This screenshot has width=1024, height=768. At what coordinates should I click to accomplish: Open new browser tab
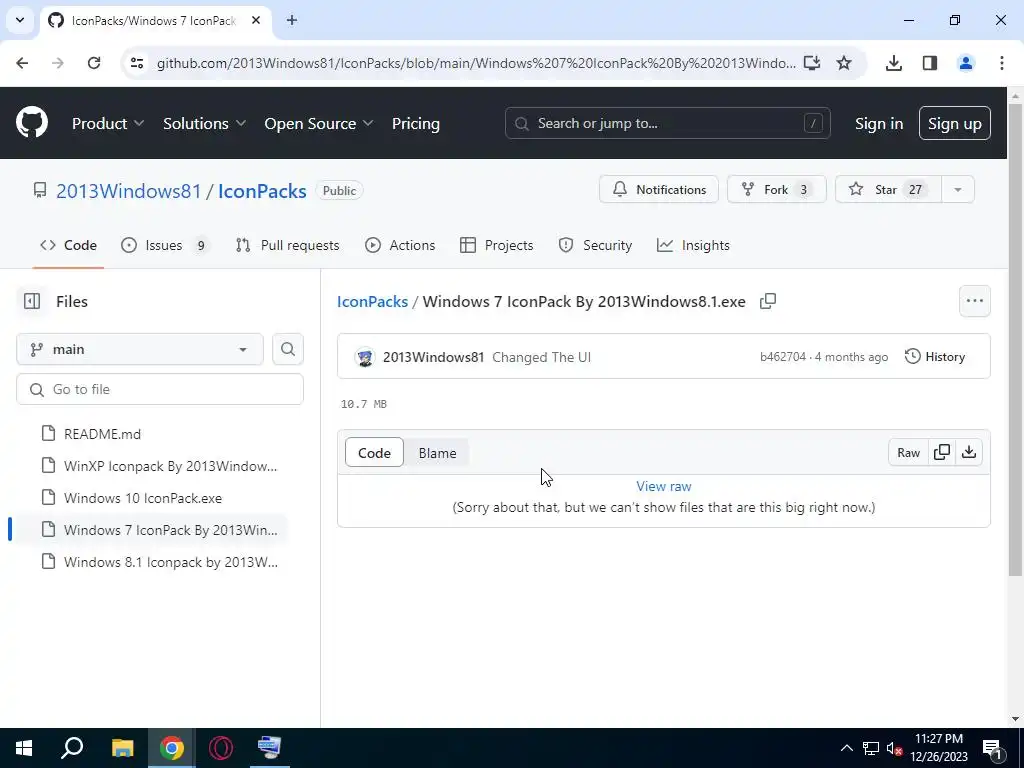pos(292,20)
